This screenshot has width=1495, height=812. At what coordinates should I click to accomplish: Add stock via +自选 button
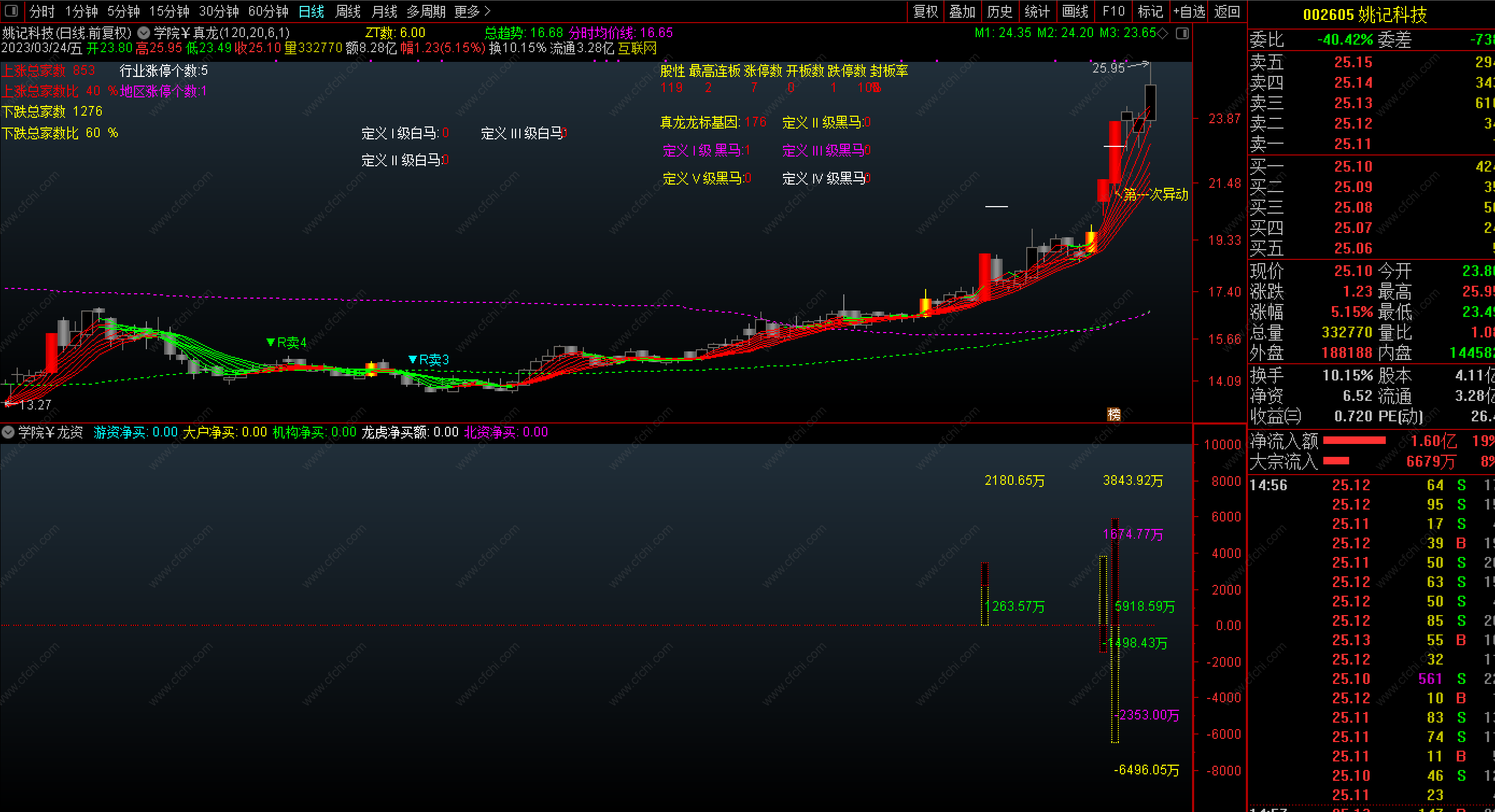coord(1190,11)
